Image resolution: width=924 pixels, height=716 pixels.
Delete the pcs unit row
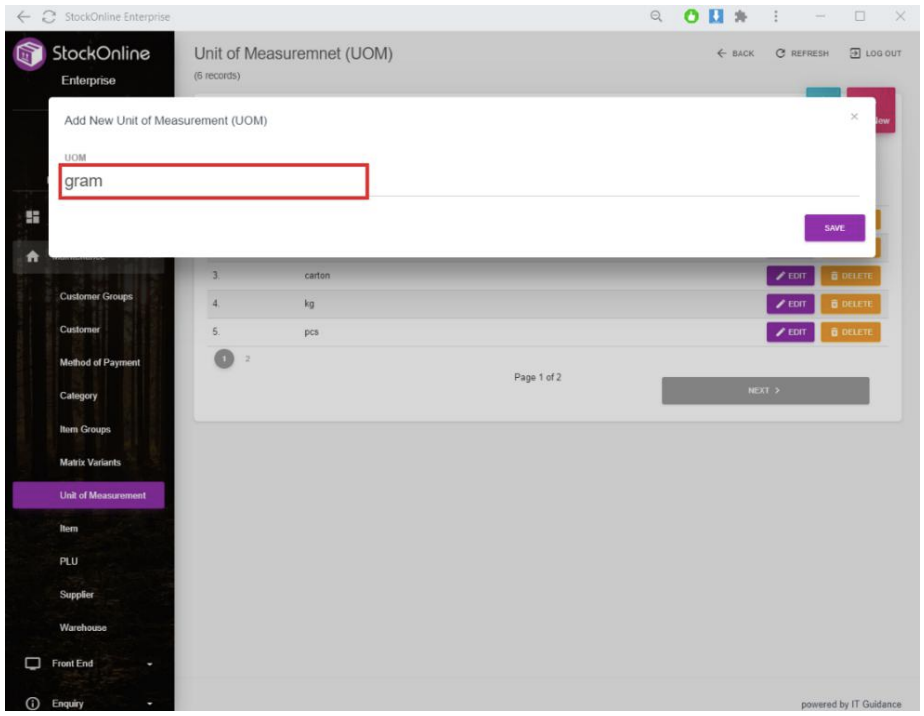[850, 332]
